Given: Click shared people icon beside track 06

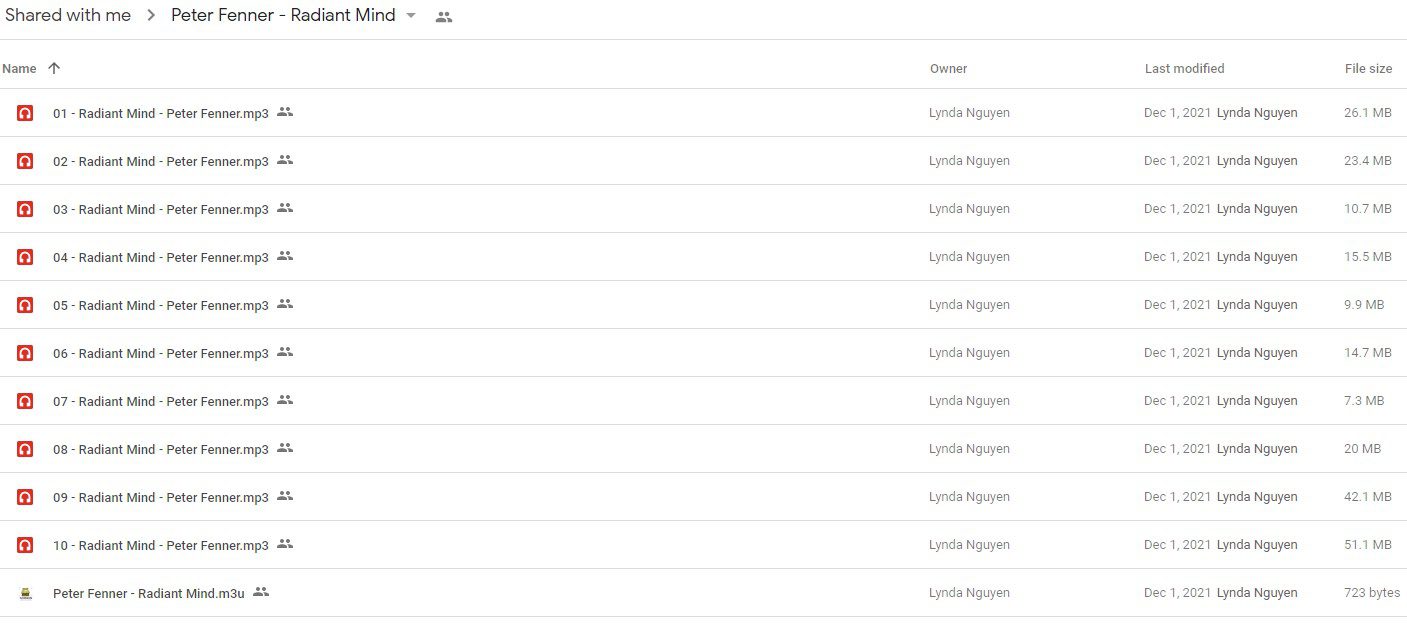Looking at the screenshot, I should [x=285, y=352].
